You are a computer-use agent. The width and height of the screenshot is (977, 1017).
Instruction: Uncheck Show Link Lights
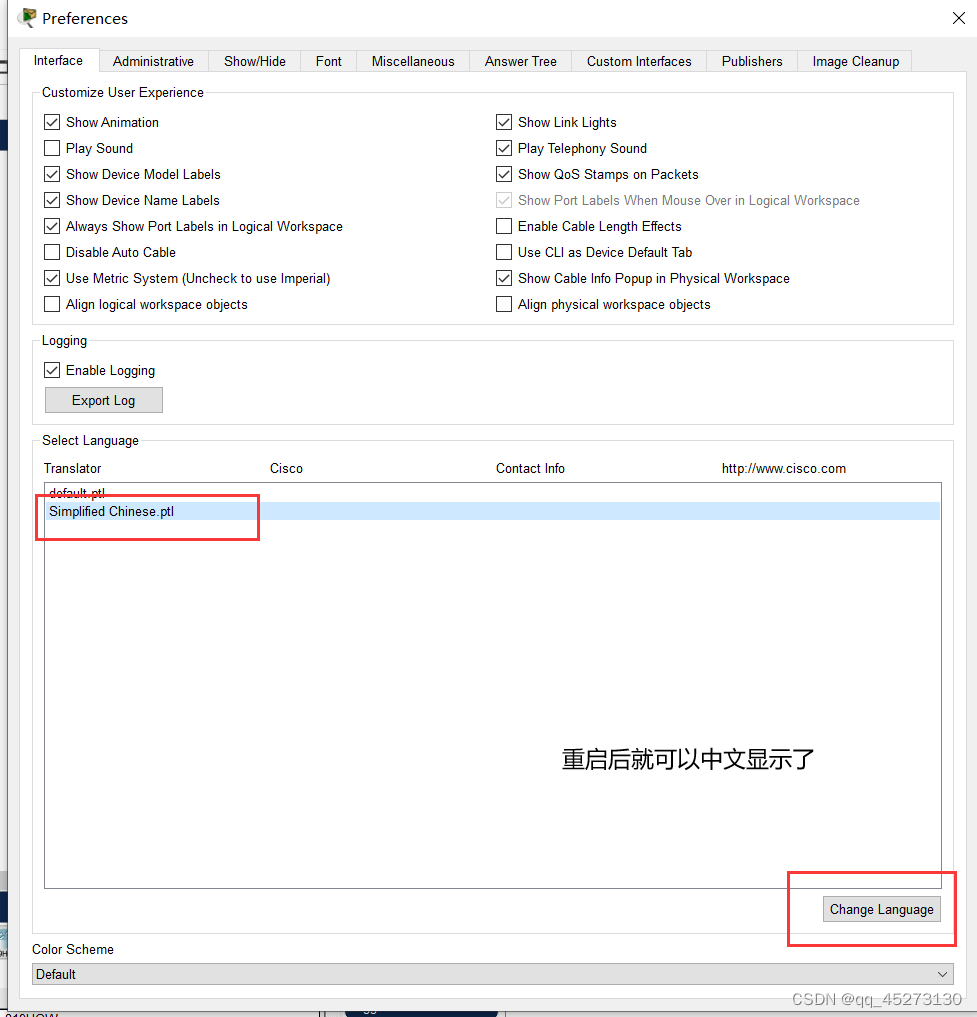point(503,122)
